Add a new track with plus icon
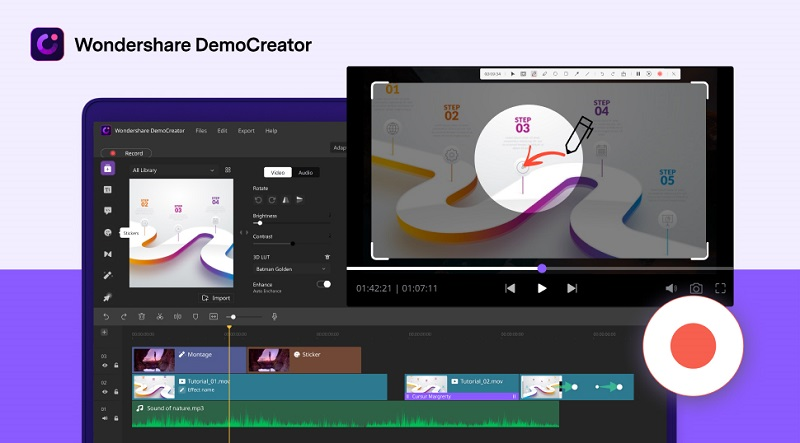Viewport: 800px width, 443px height. [104, 332]
